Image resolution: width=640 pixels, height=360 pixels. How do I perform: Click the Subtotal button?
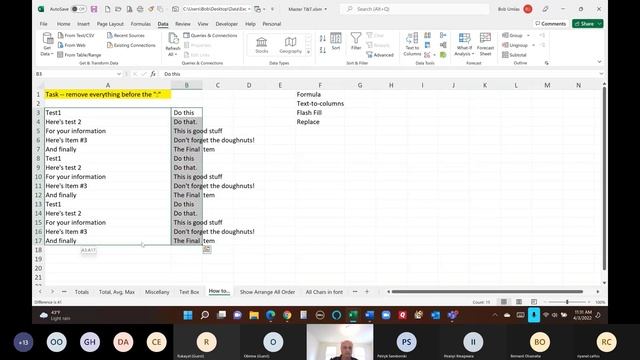tap(514, 55)
